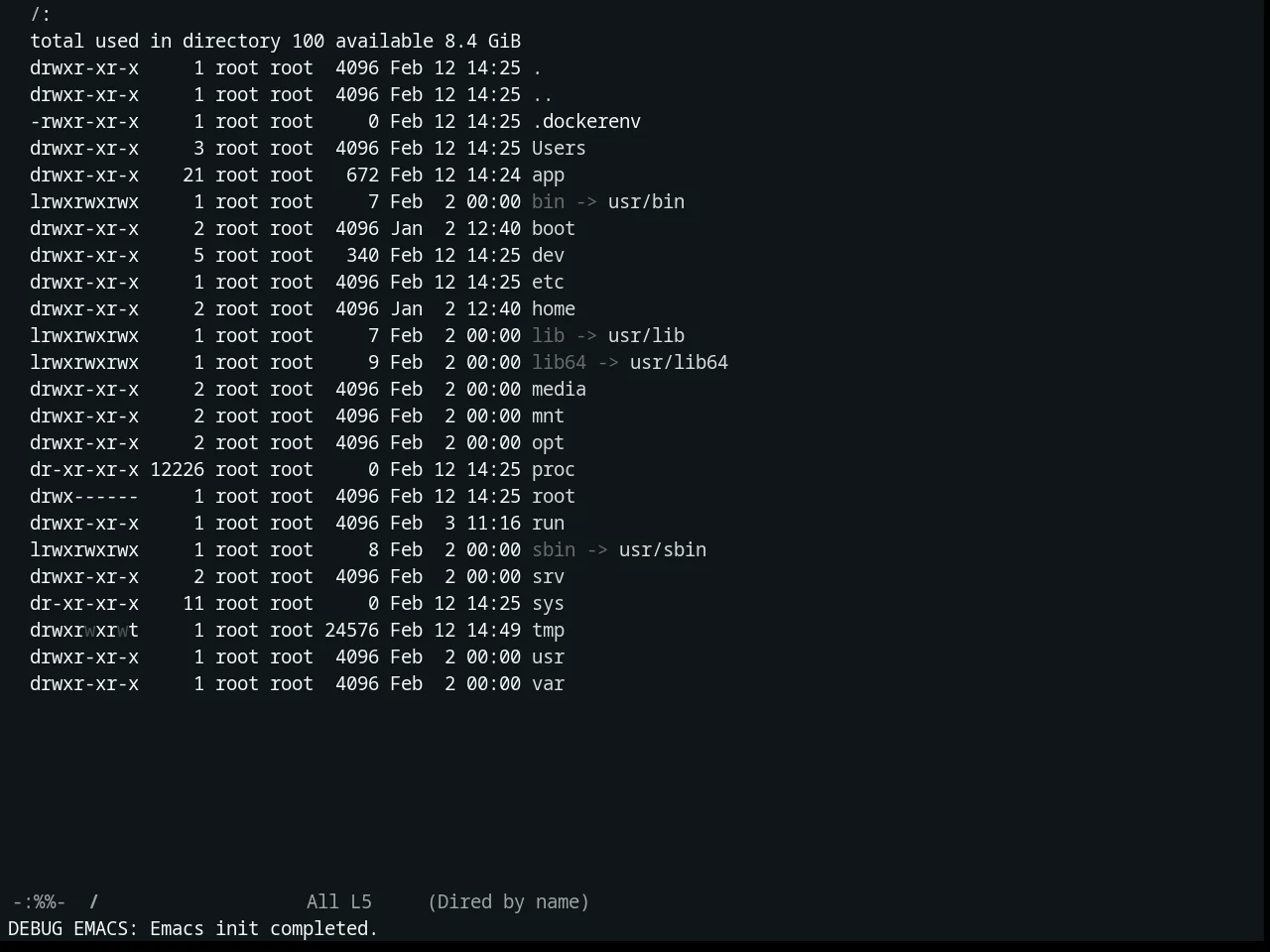This screenshot has height=952, width=1270.
Task: Click the lib64 symlink name
Action: [559, 362]
